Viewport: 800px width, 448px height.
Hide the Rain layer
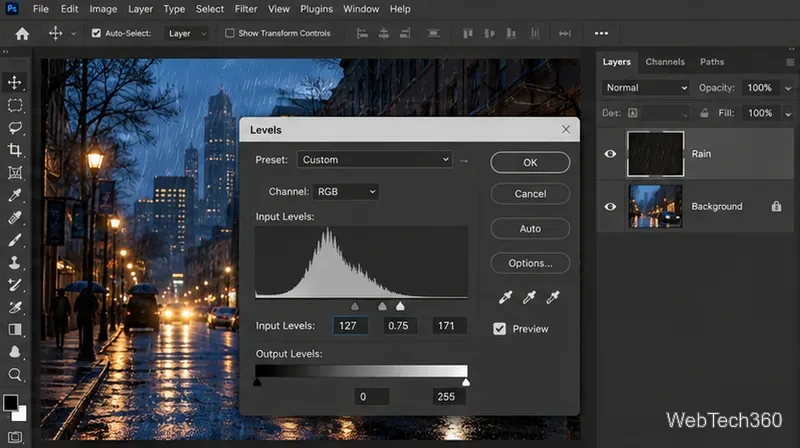click(x=610, y=154)
